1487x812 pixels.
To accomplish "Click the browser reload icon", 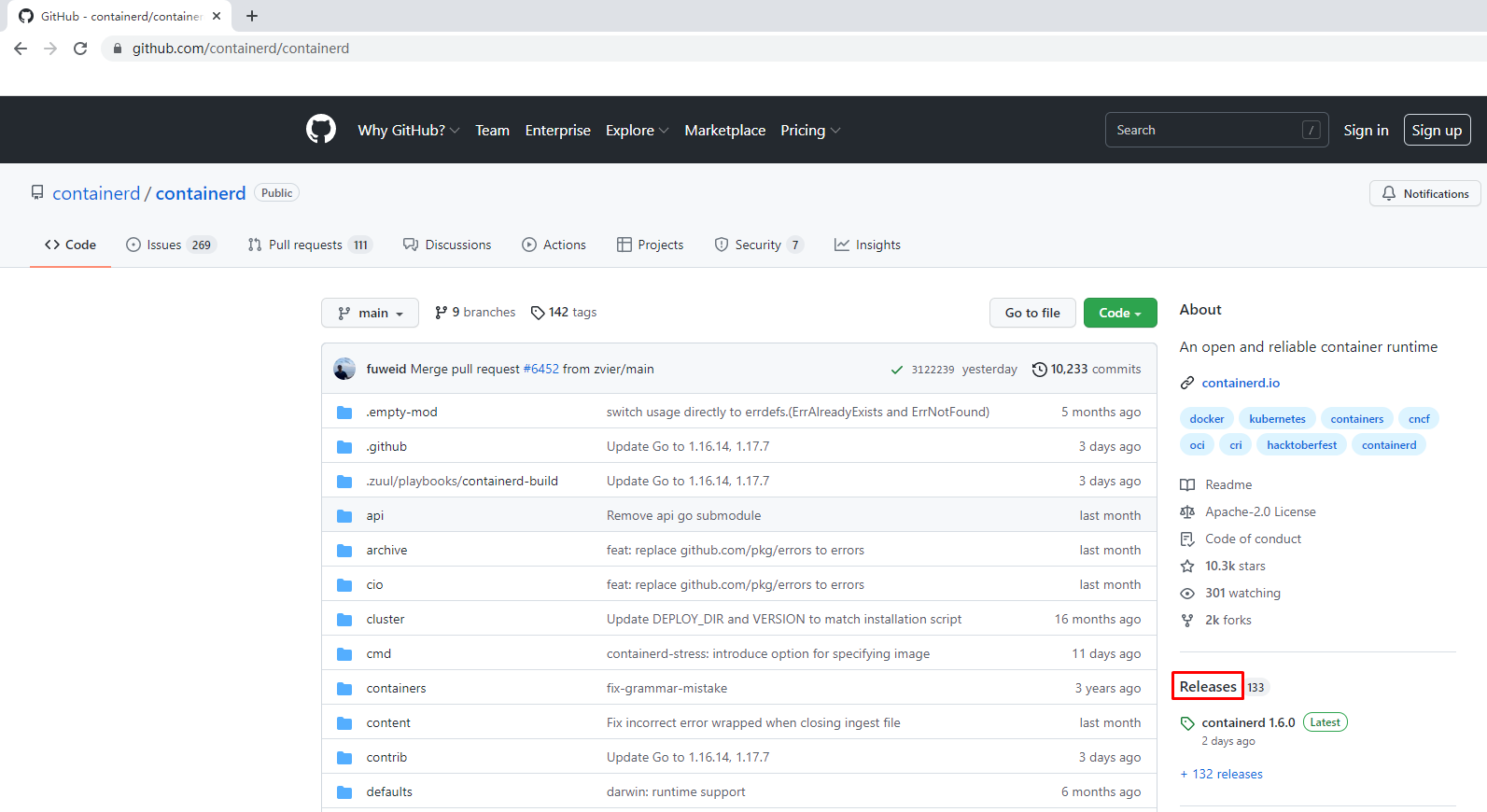I will tap(80, 49).
